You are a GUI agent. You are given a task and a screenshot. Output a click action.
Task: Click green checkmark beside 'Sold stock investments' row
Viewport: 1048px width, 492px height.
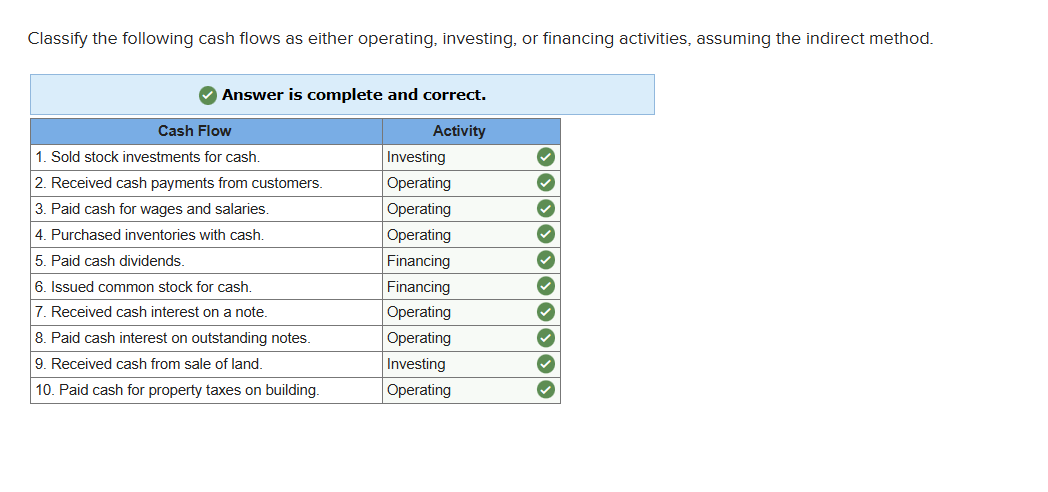coord(545,157)
